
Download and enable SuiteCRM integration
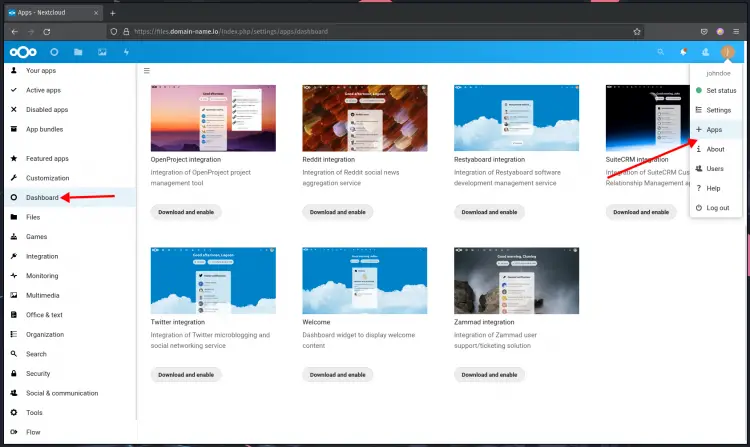pos(641,212)
